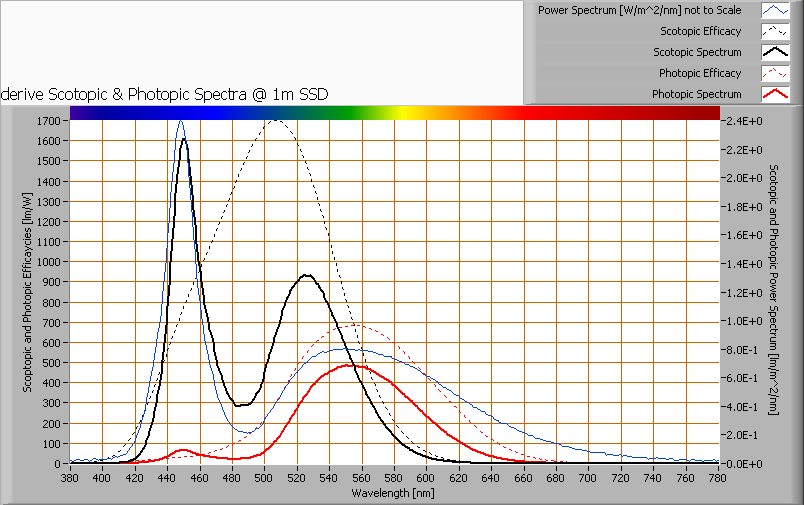804x505 pixels.
Task: Click the 'Photopic Efficacy' legend text
Action: 700,73
